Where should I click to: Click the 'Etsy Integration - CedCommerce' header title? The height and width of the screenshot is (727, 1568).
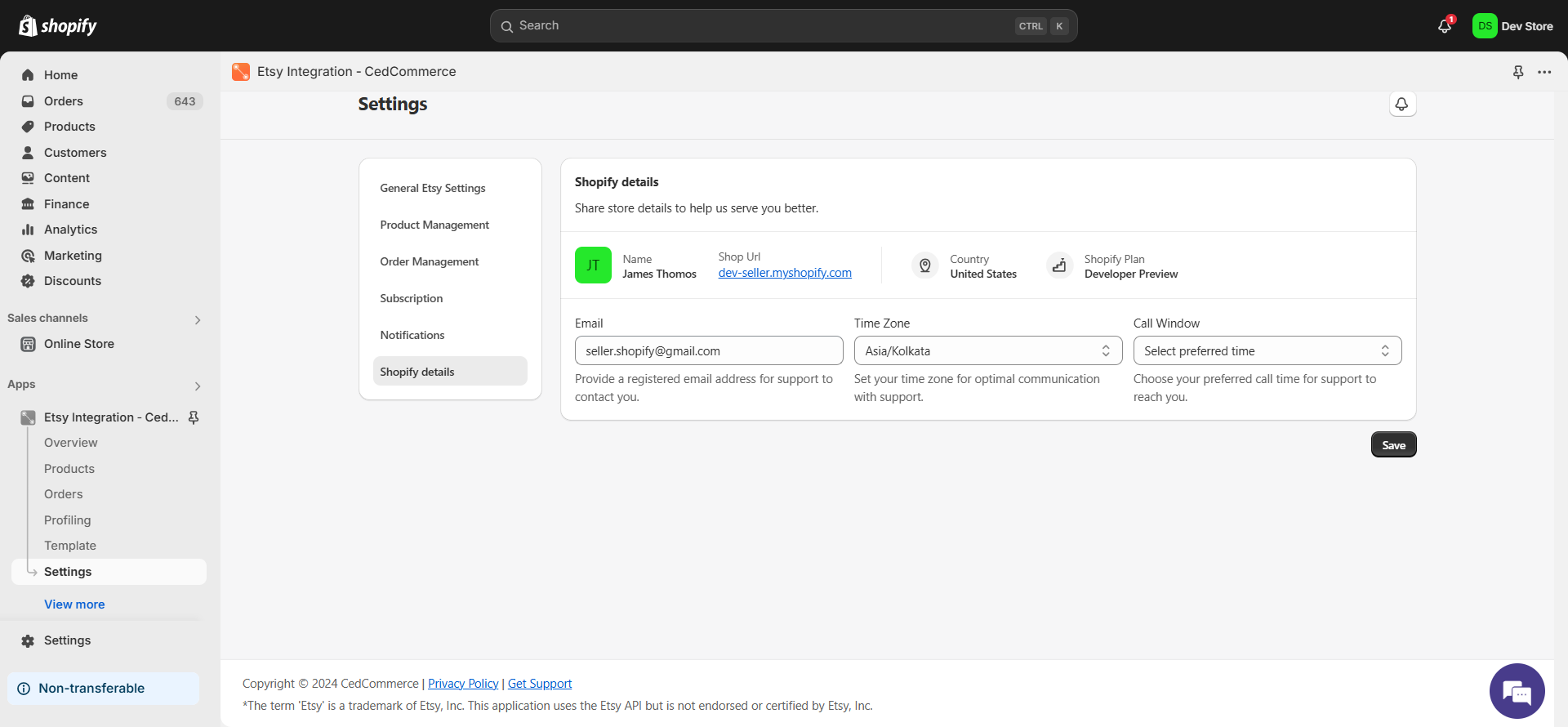357,72
